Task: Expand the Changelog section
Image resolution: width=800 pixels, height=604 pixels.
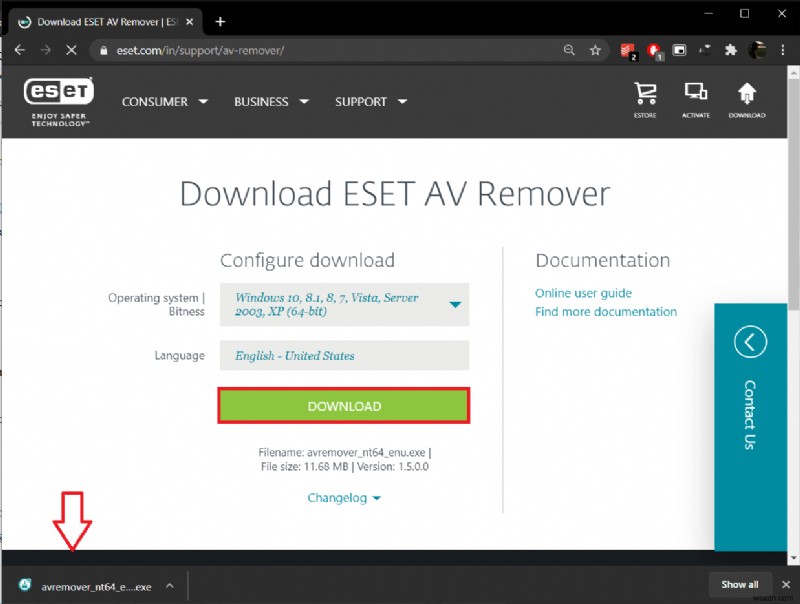Action: tap(344, 498)
